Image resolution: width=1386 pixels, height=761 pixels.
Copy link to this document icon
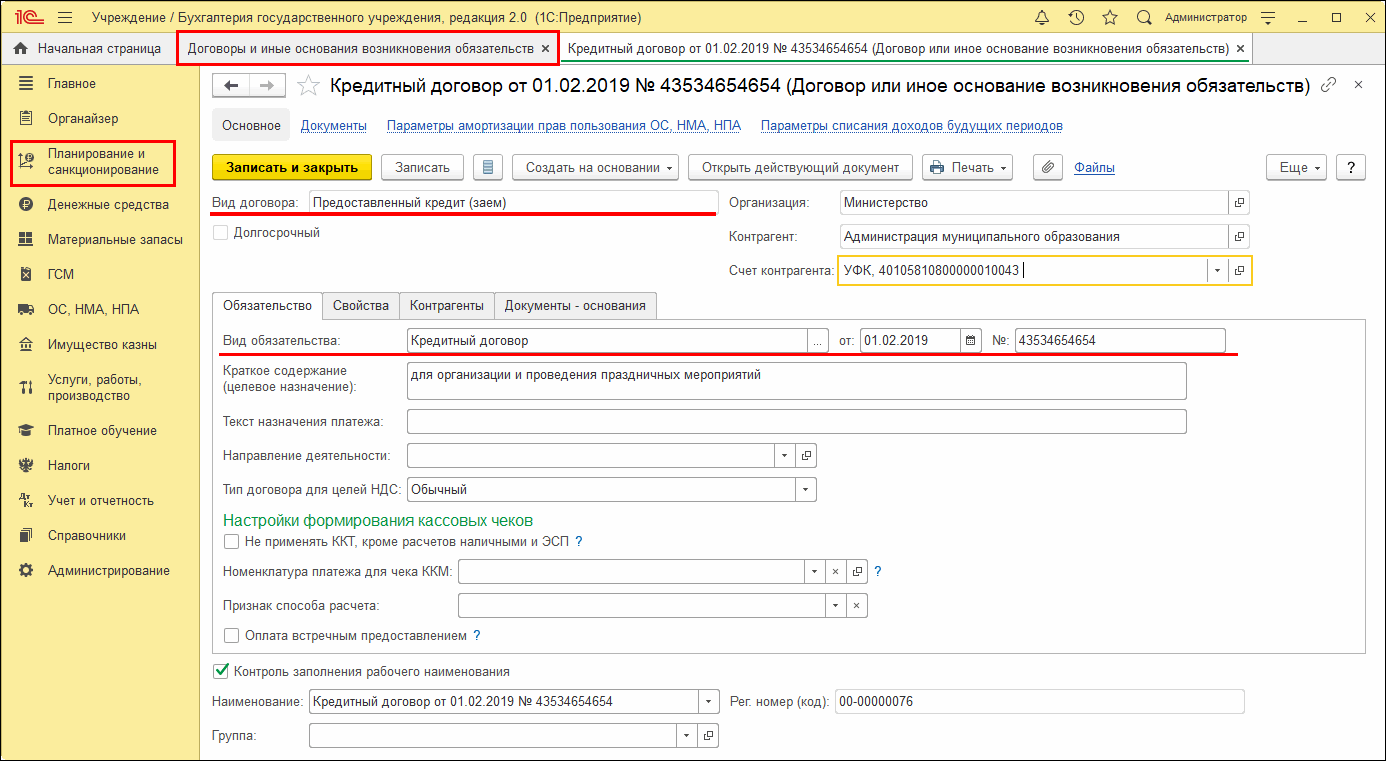(1329, 85)
